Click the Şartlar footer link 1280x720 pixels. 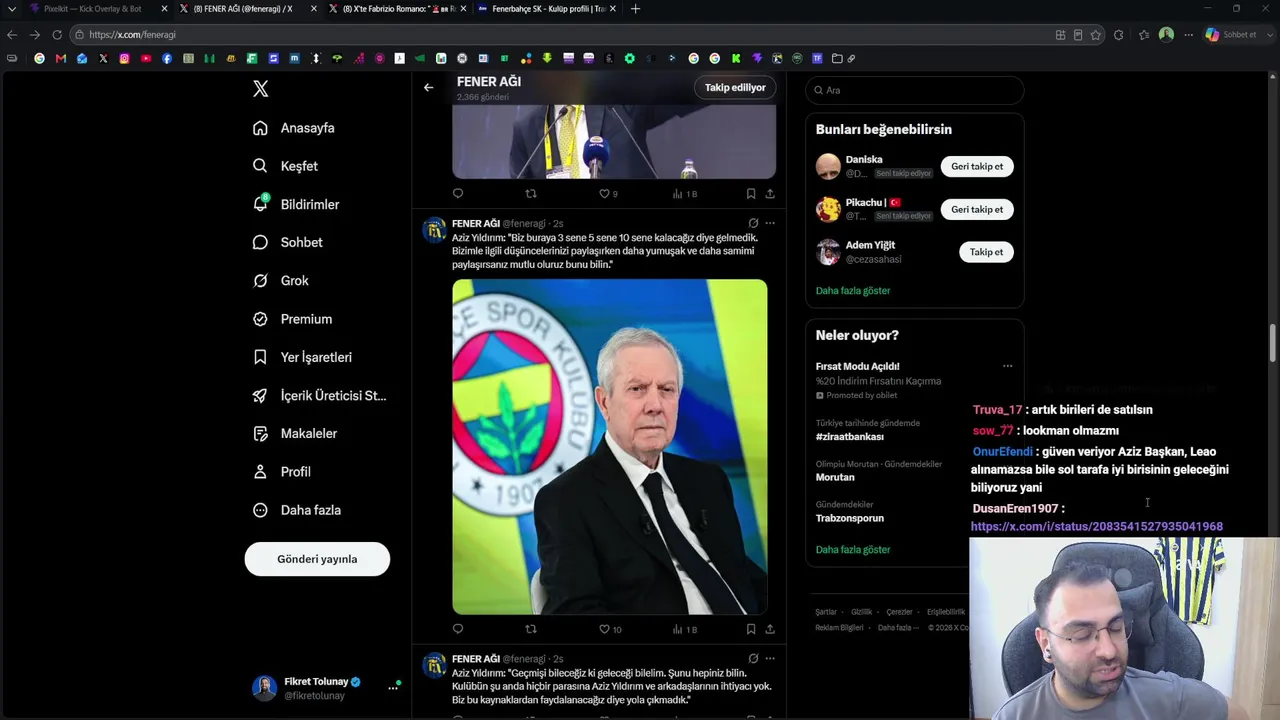[x=826, y=612]
